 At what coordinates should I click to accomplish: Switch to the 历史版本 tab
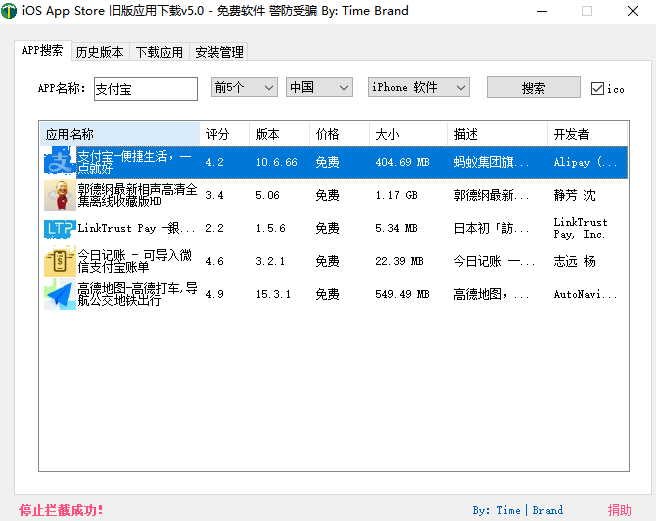[x=100, y=52]
